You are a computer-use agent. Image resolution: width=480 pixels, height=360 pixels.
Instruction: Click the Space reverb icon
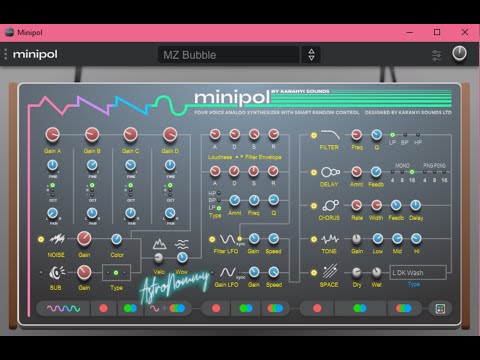[330, 271]
